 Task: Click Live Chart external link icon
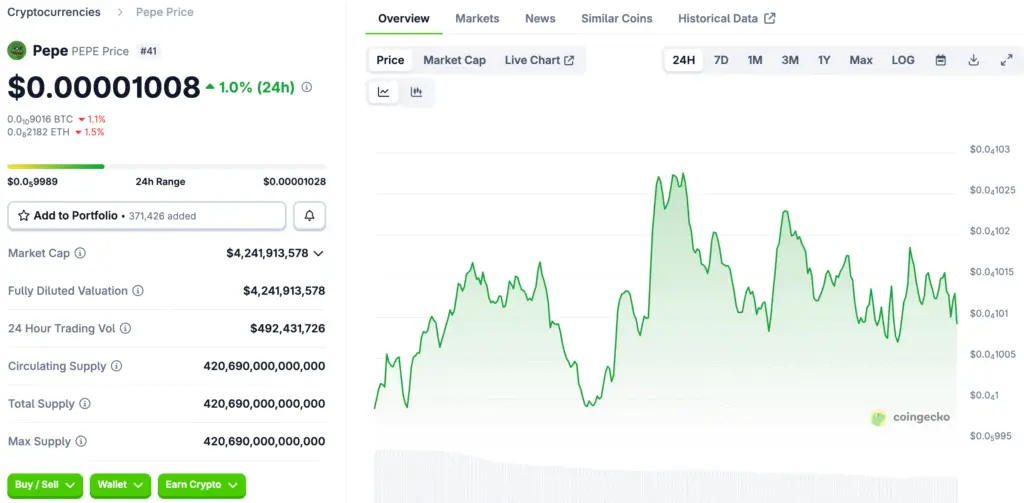569,60
